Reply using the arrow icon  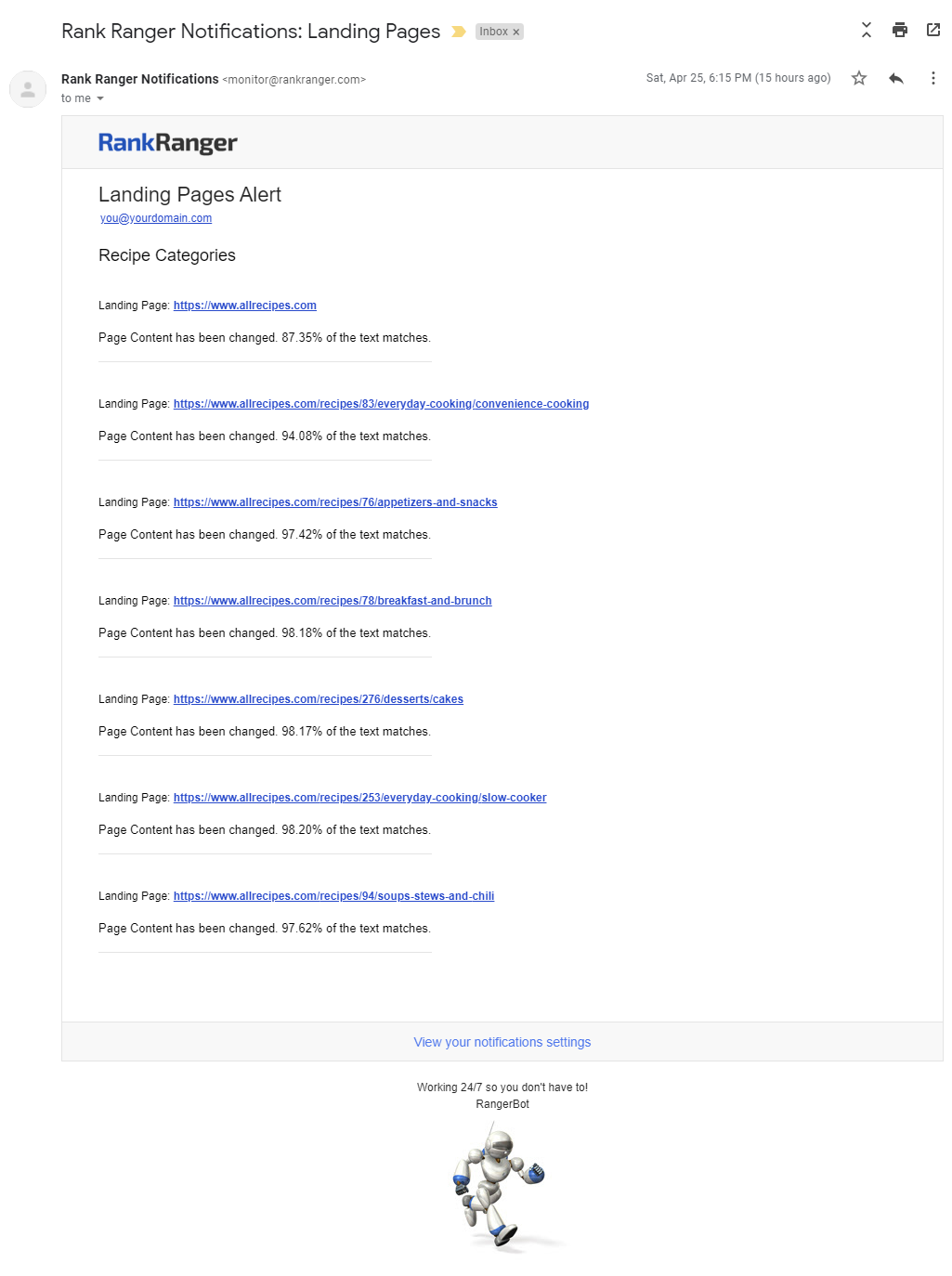coord(895,78)
